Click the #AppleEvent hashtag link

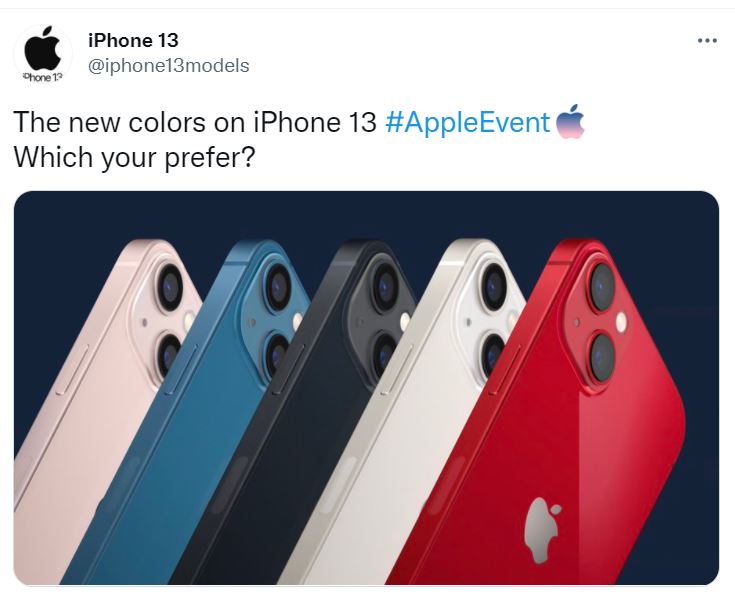[x=467, y=122]
